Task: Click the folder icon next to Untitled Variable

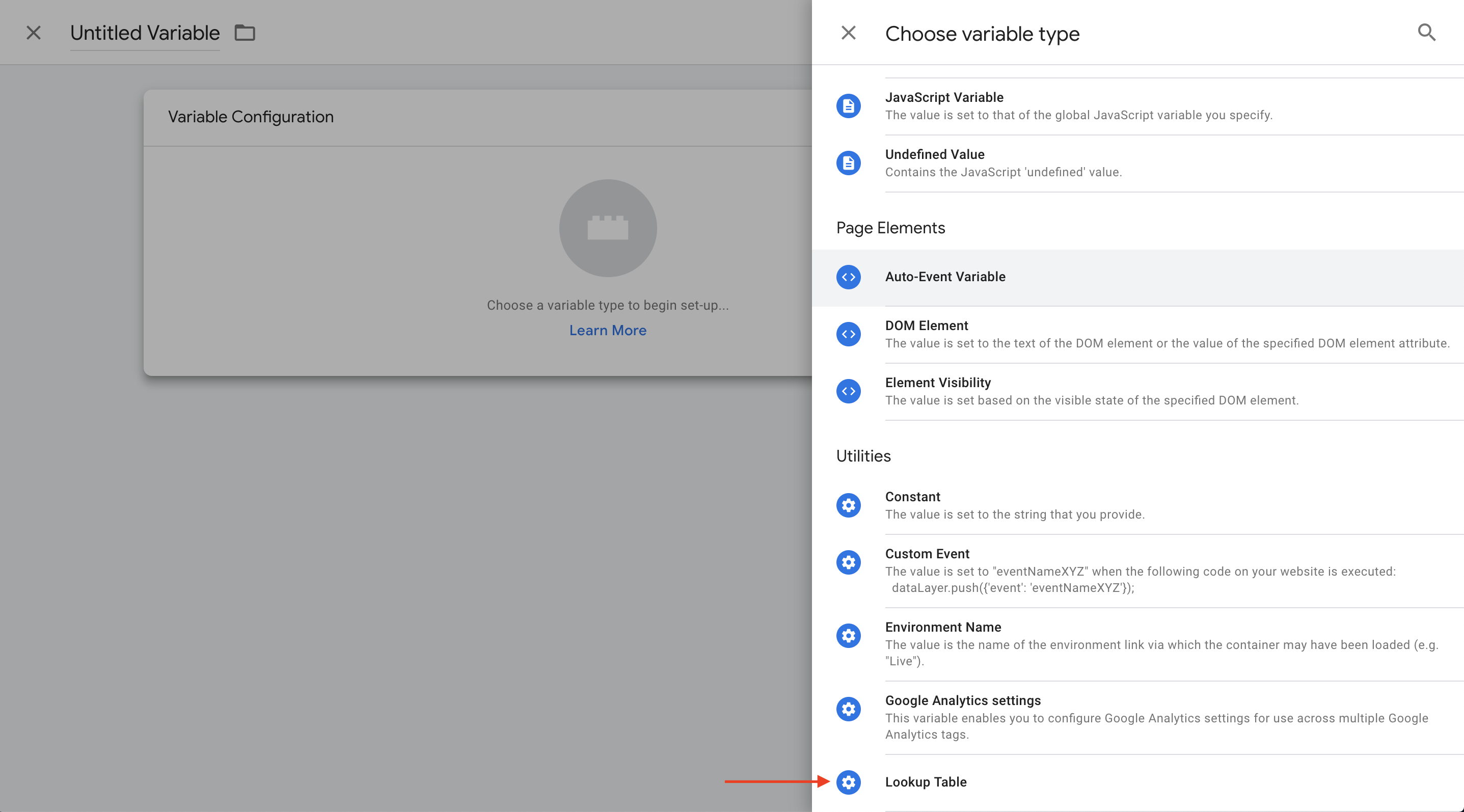Action: (x=245, y=33)
